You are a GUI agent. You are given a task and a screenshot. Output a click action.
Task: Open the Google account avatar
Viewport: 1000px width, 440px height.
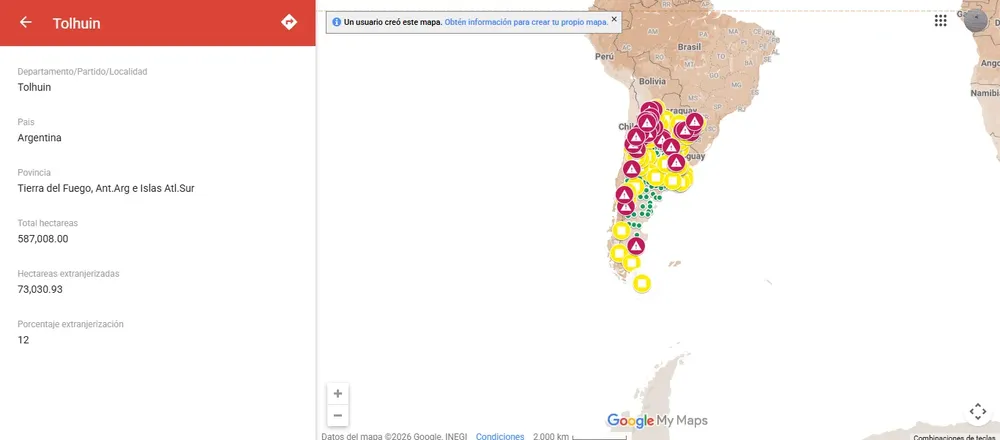pos(975,20)
